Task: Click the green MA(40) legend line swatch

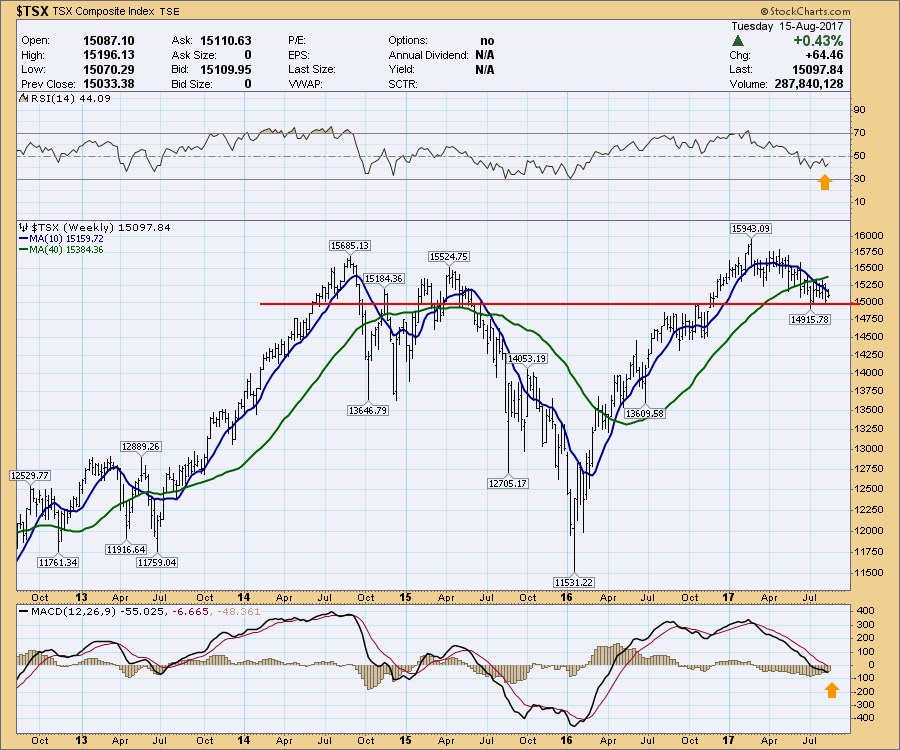Action: (x=24, y=250)
